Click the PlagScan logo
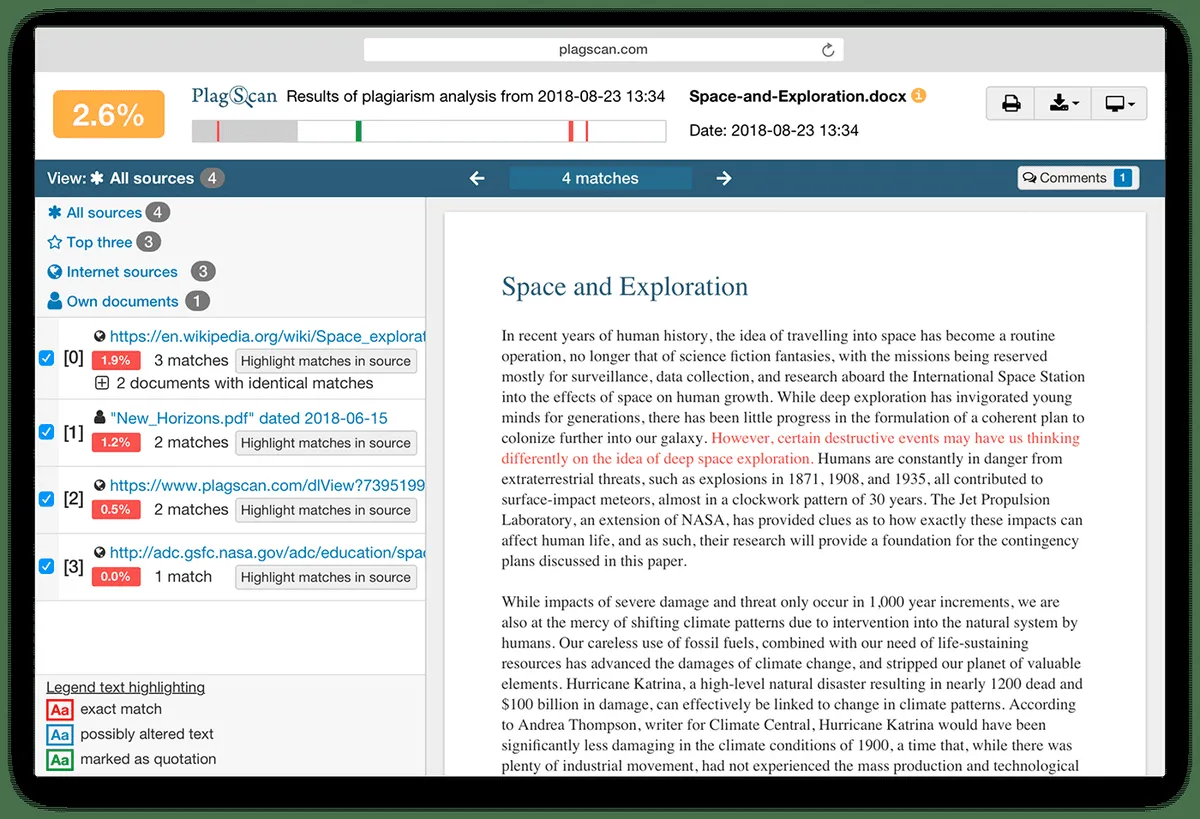The height and width of the screenshot is (819, 1200). 234,96
